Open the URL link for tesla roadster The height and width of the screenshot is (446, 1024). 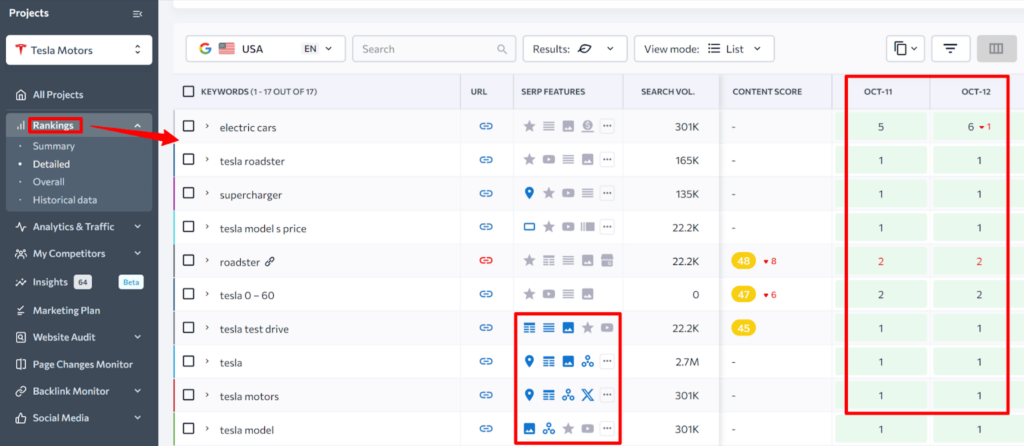pyautogui.click(x=486, y=160)
